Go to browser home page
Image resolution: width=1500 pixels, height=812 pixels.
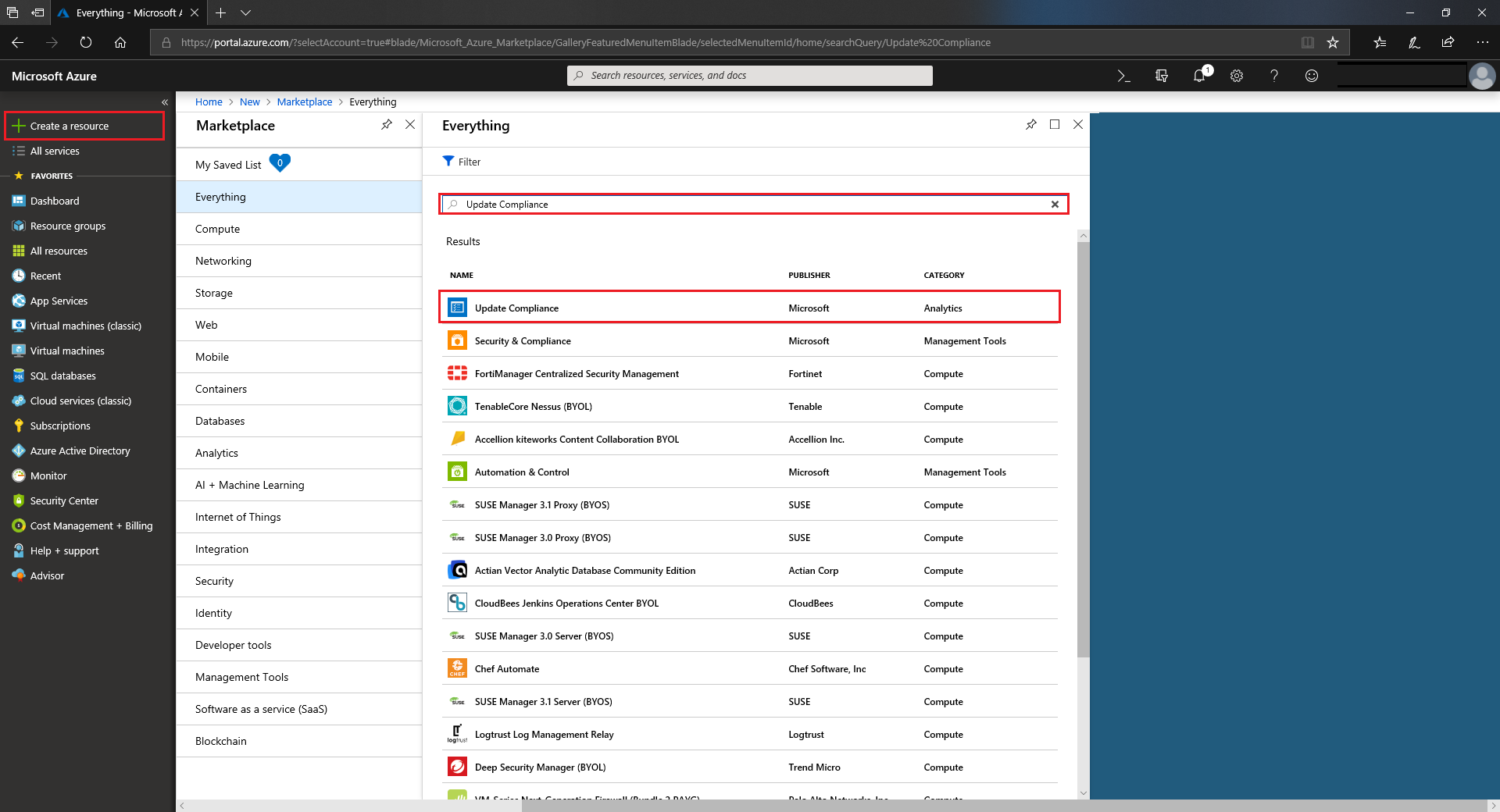coord(120,43)
